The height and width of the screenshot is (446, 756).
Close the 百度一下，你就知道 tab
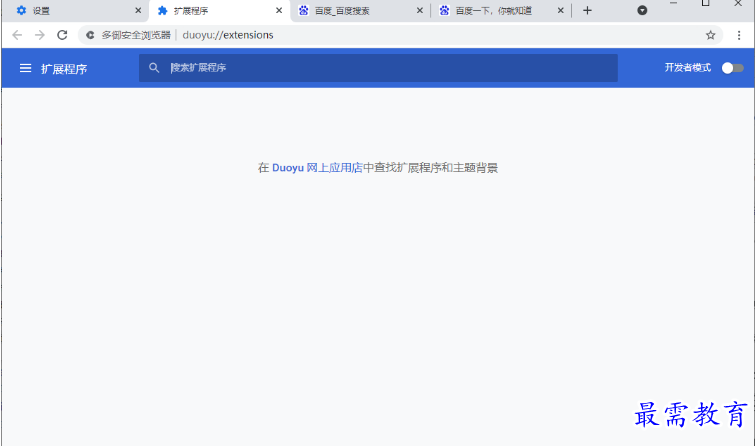tap(560, 11)
